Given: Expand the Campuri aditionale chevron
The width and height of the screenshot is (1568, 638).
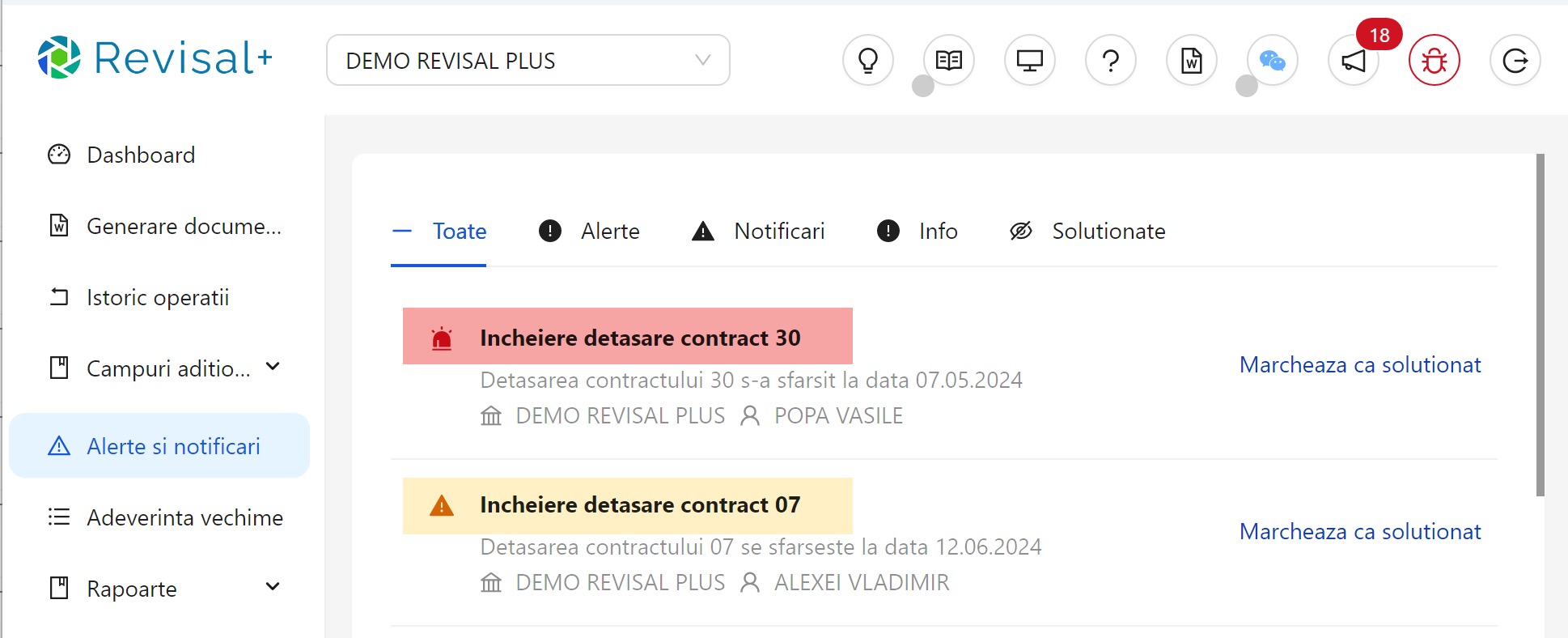Looking at the screenshot, I should pos(273,367).
